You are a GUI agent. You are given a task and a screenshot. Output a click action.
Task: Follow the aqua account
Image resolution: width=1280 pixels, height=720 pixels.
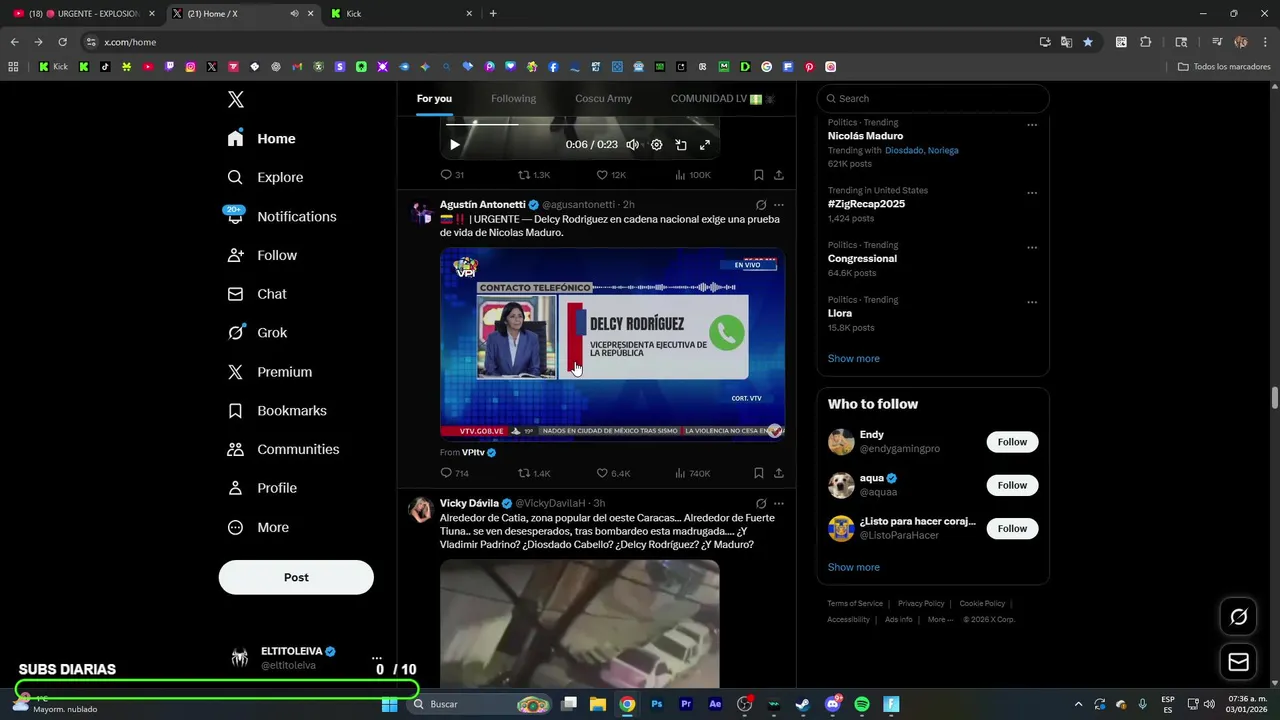pyautogui.click(x=1012, y=485)
